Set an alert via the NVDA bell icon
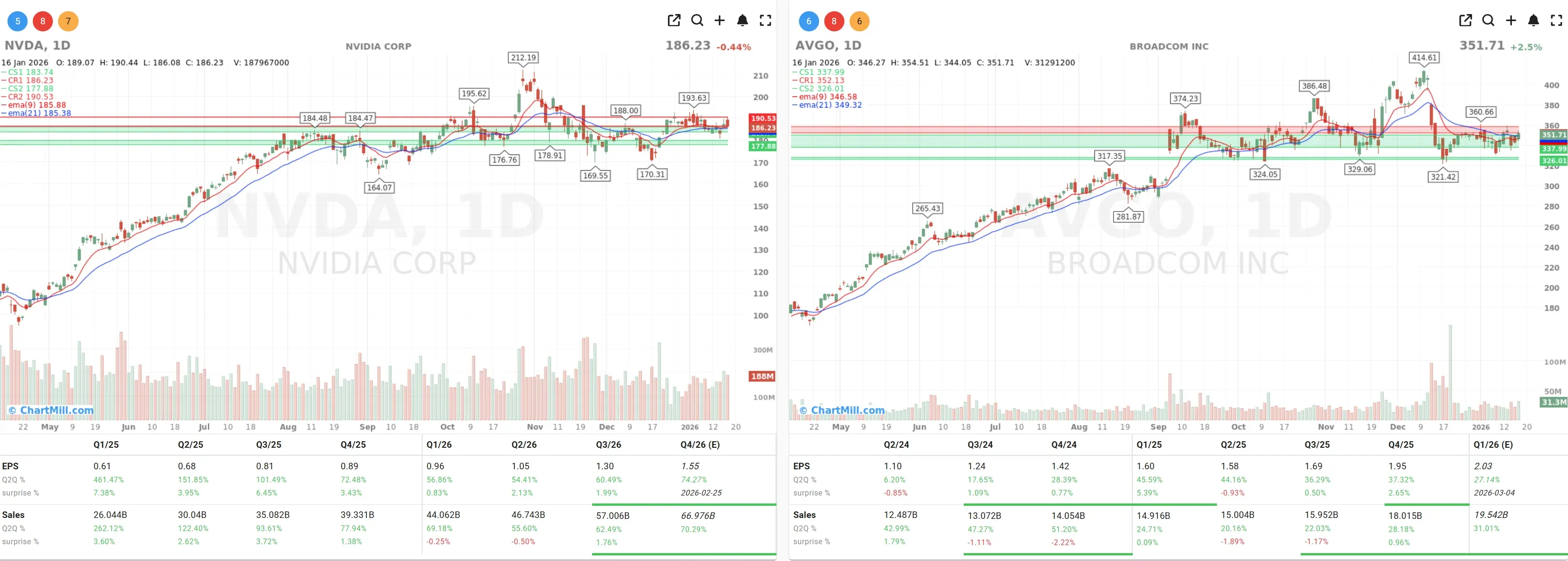Image resolution: width=1568 pixels, height=561 pixels. point(743,20)
